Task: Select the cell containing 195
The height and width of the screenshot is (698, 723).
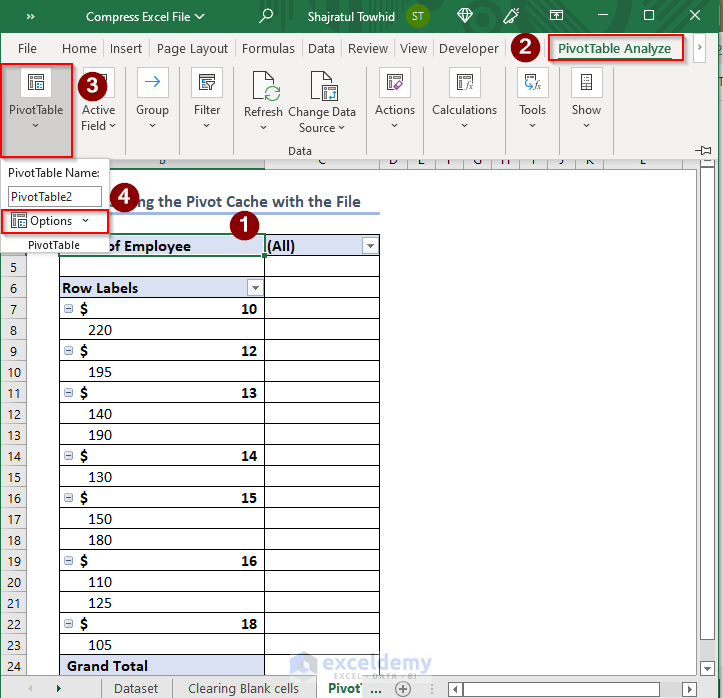Action: (162, 372)
